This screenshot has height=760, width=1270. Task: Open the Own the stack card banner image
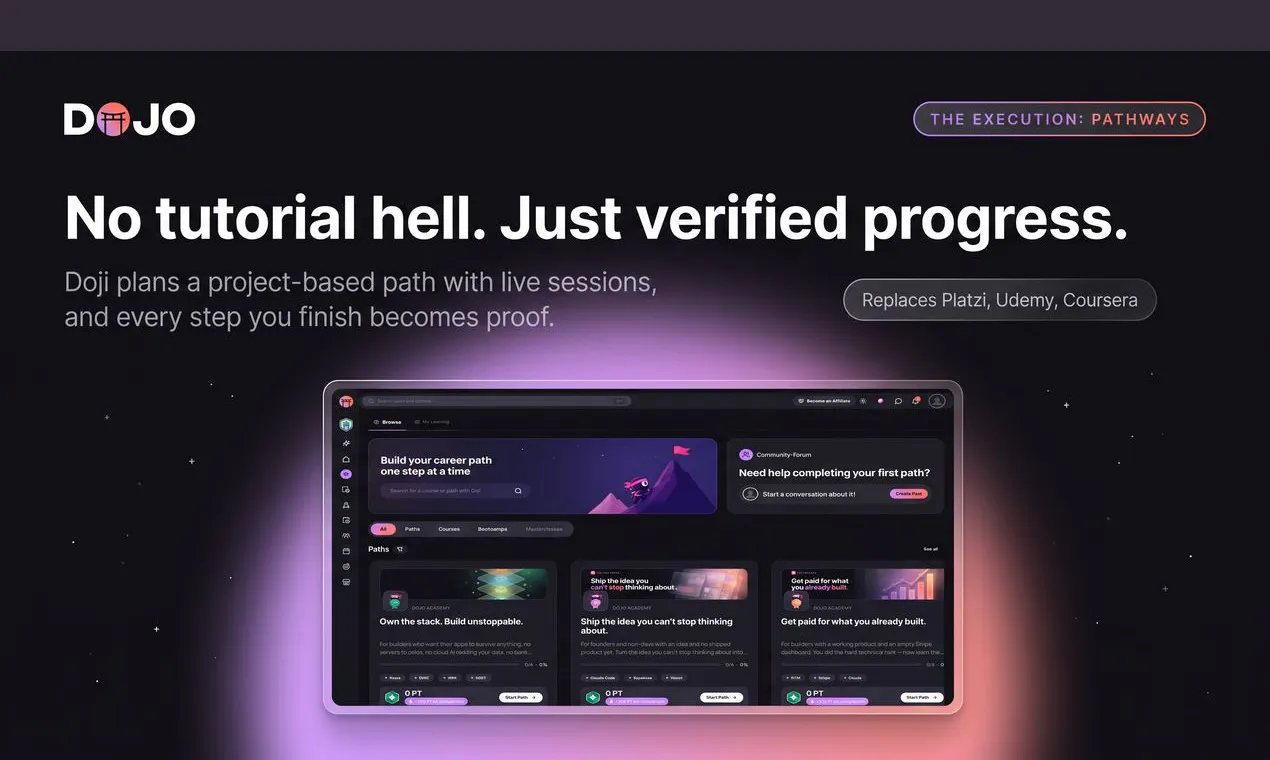[x=464, y=584]
